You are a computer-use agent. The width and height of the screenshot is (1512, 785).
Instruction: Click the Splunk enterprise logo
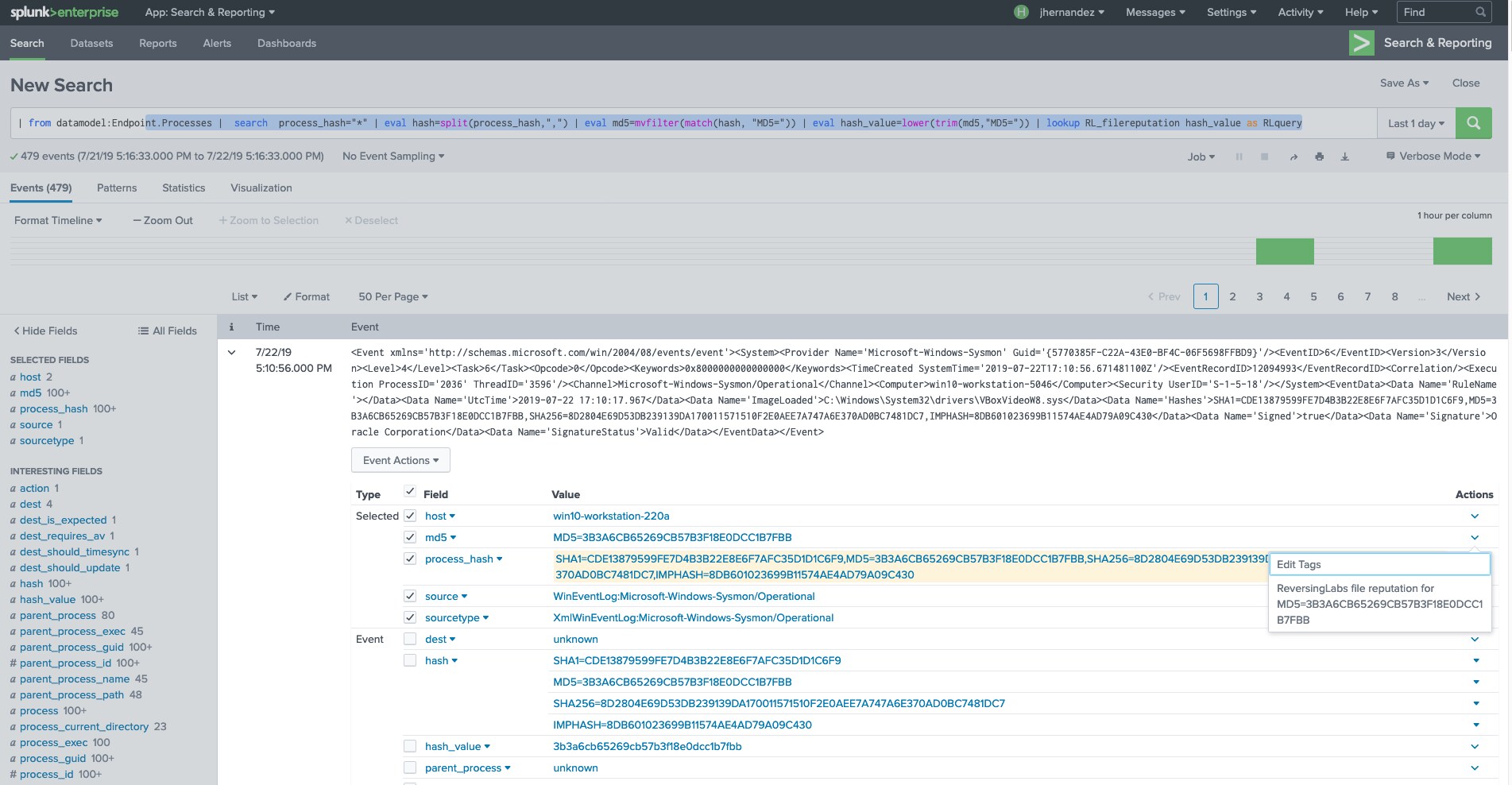(x=64, y=12)
